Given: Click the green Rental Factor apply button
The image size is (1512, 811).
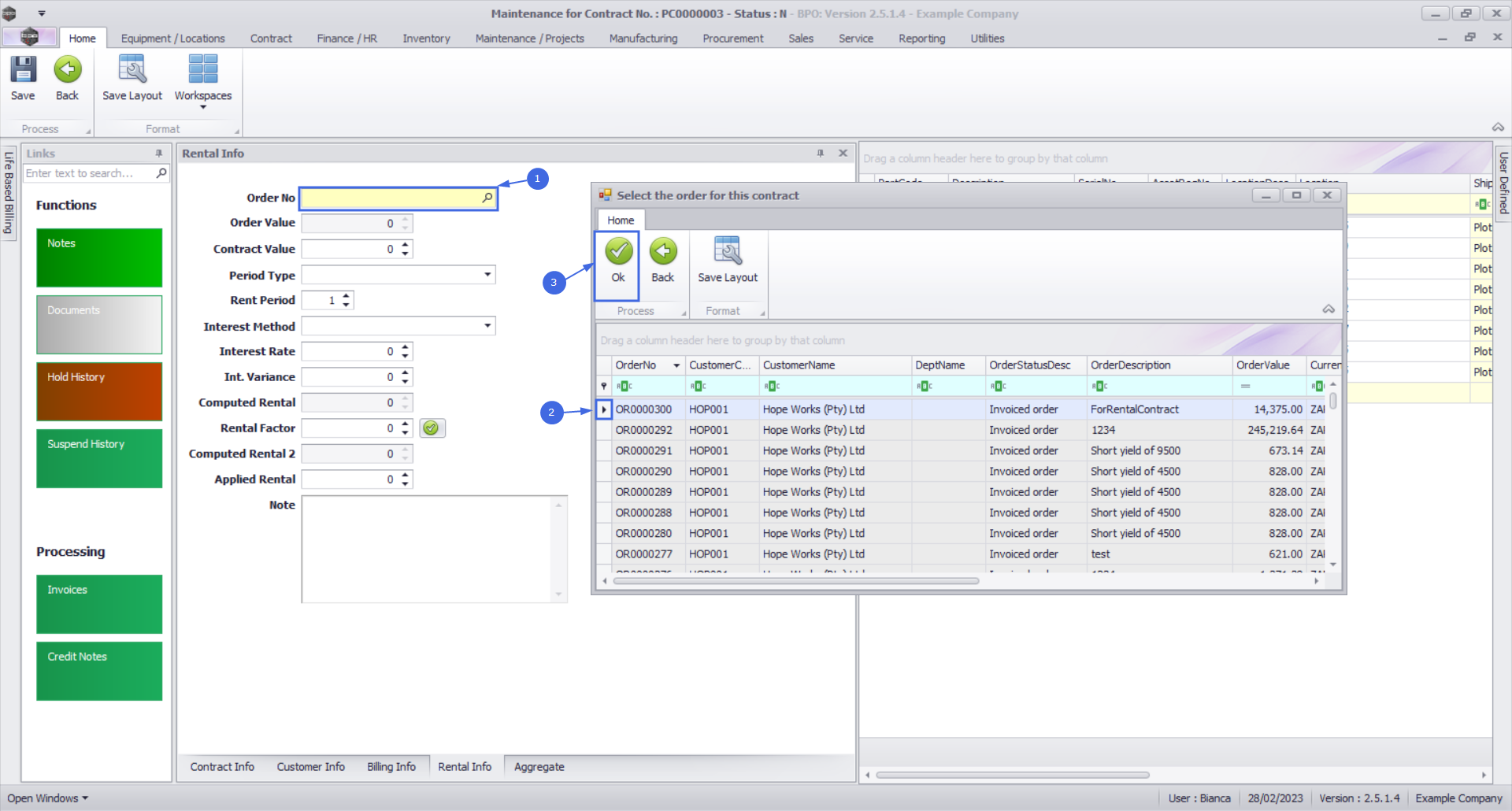Looking at the screenshot, I should [432, 428].
